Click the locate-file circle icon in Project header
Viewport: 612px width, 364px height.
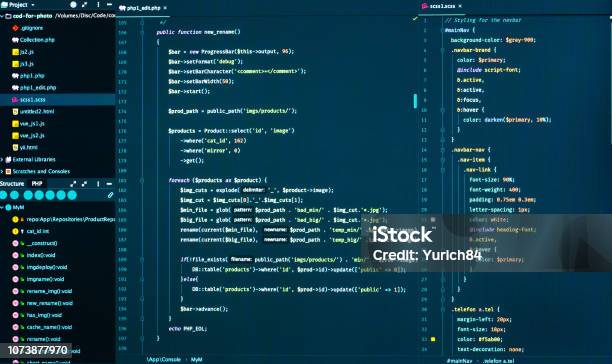point(73,5)
